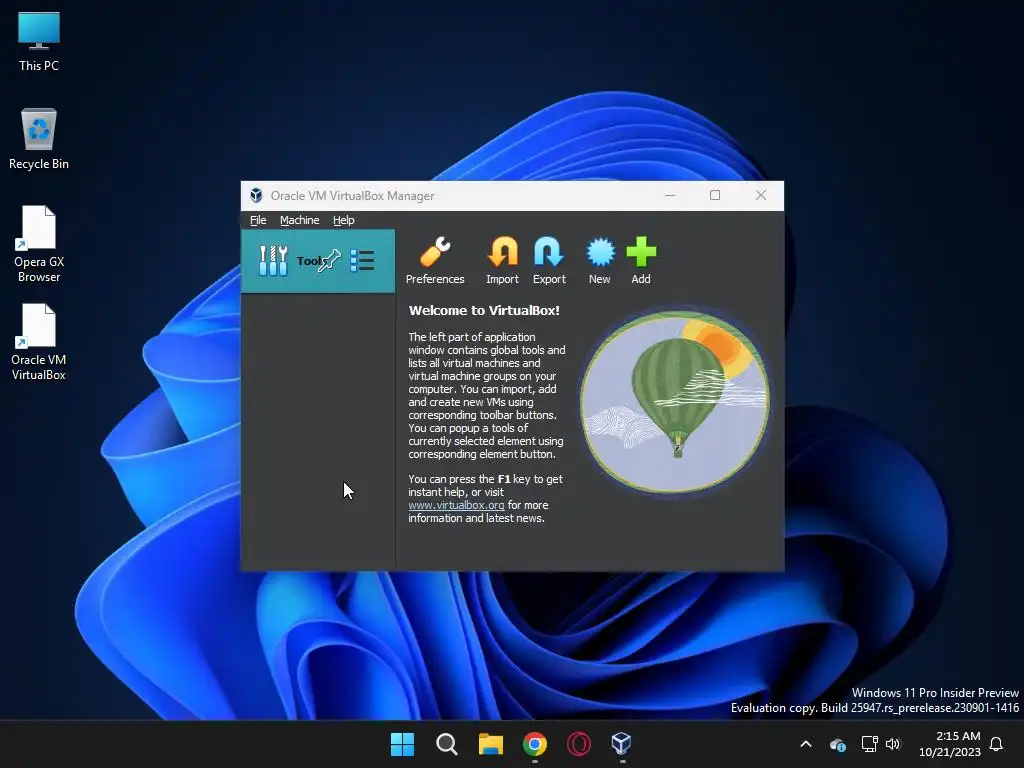
Task: Open Opera browser from taskbar
Action: (579, 744)
